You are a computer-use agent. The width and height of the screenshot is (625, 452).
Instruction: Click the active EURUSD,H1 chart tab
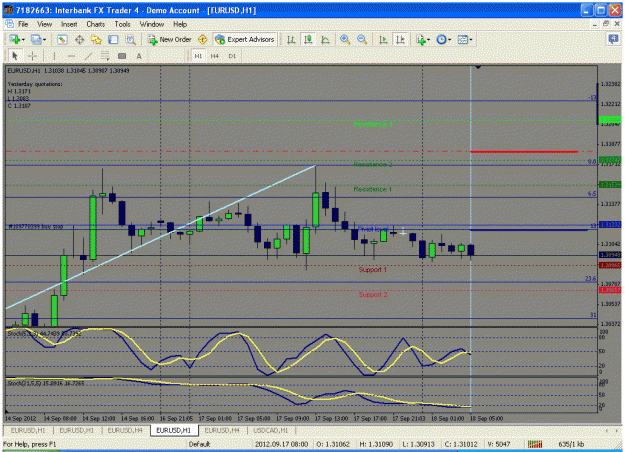pyautogui.click(x=173, y=430)
